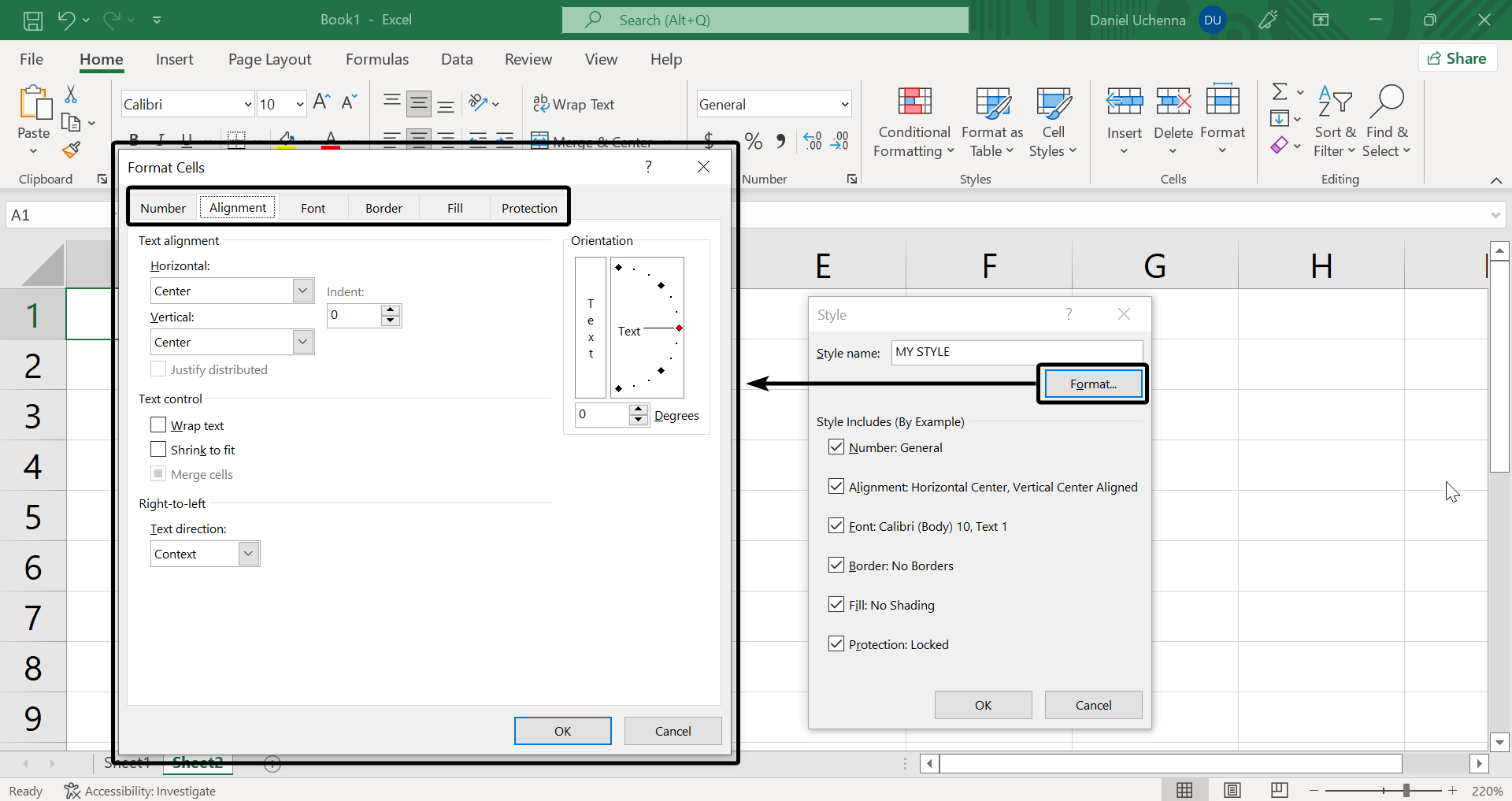Select Page Break Preview view icon

1280,790
